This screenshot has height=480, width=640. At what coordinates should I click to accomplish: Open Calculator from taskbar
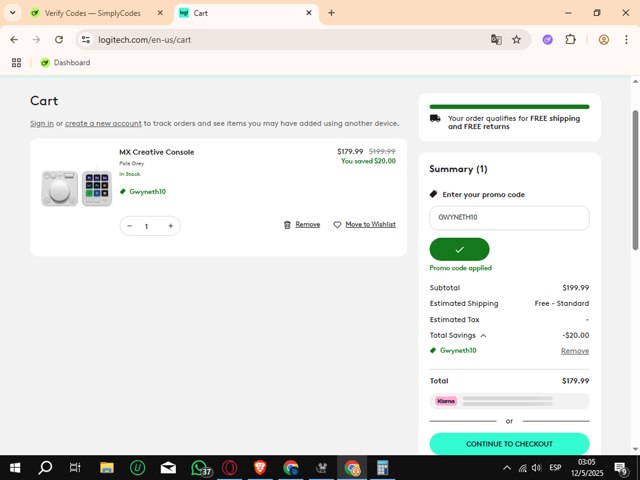tap(382, 468)
